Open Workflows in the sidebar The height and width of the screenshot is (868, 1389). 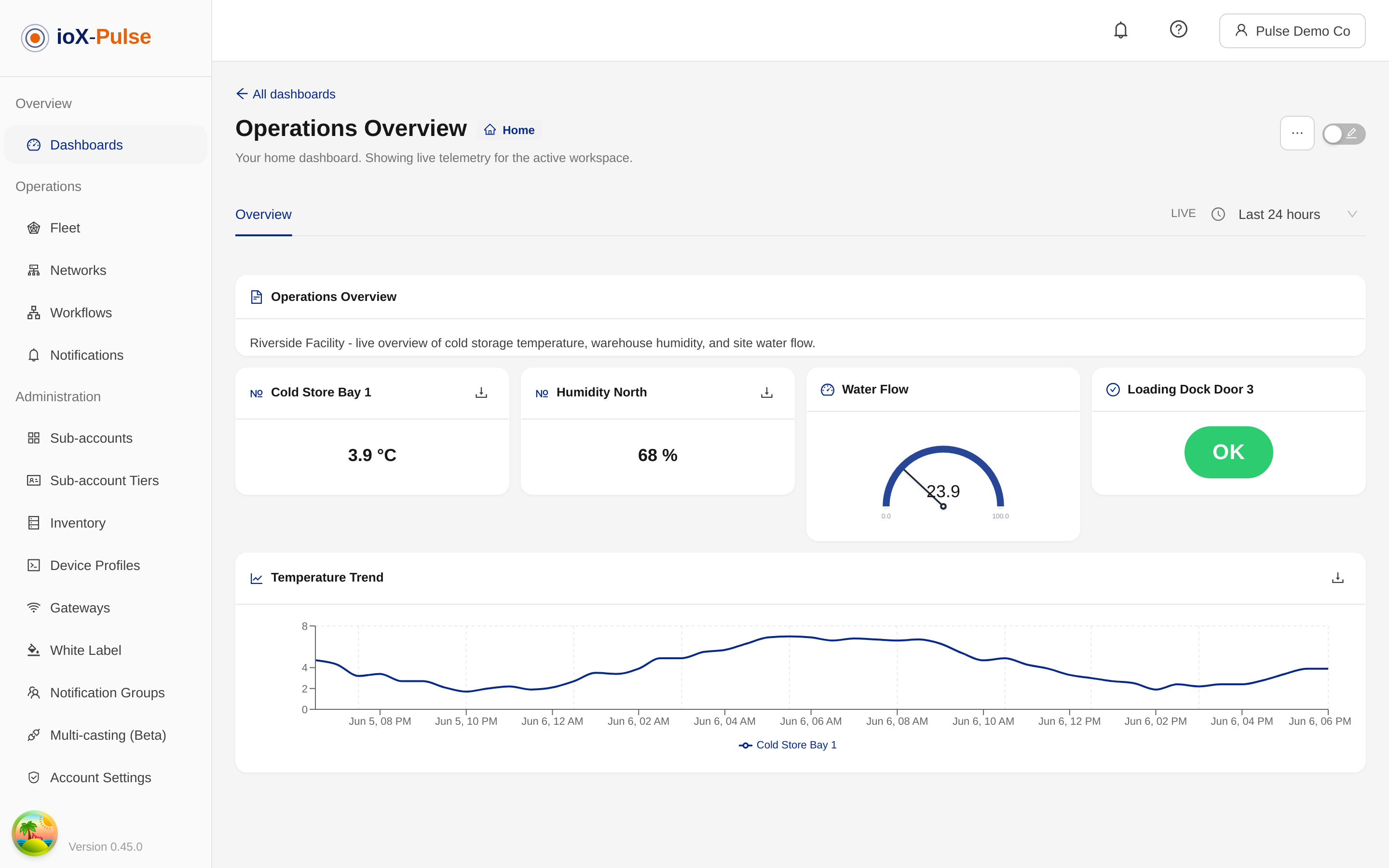pyautogui.click(x=106, y=313)
